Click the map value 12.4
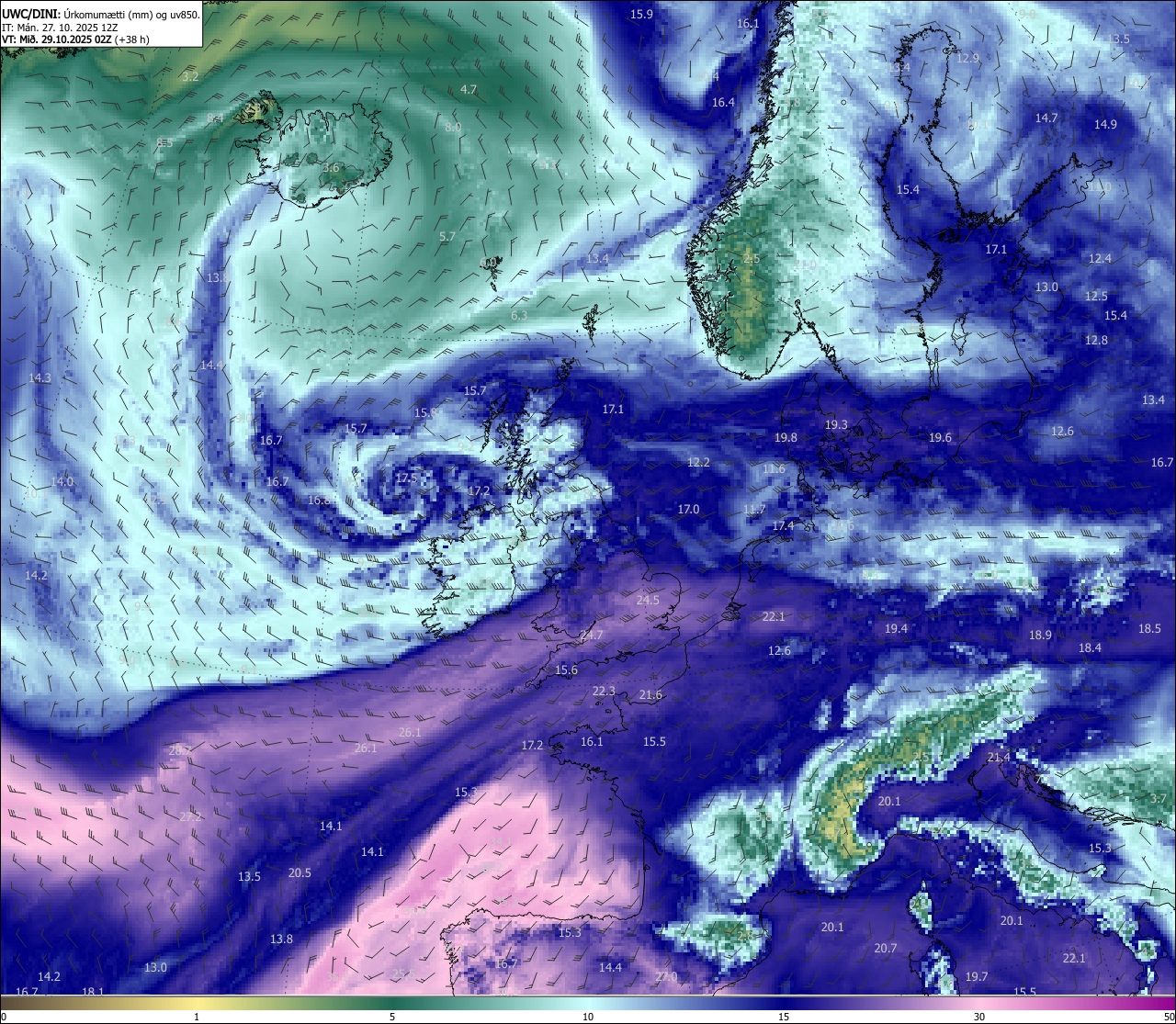 coord(1100,258)
